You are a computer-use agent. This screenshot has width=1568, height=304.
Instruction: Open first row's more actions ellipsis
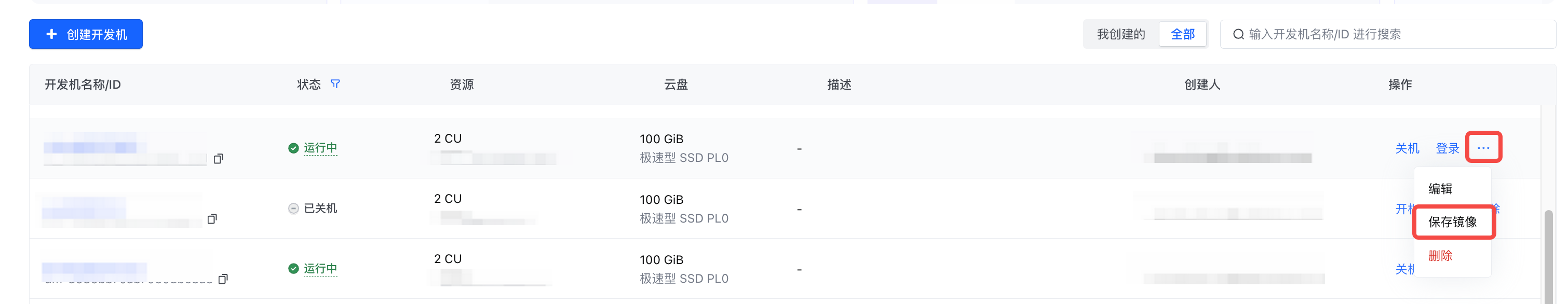coord(1483,148)
